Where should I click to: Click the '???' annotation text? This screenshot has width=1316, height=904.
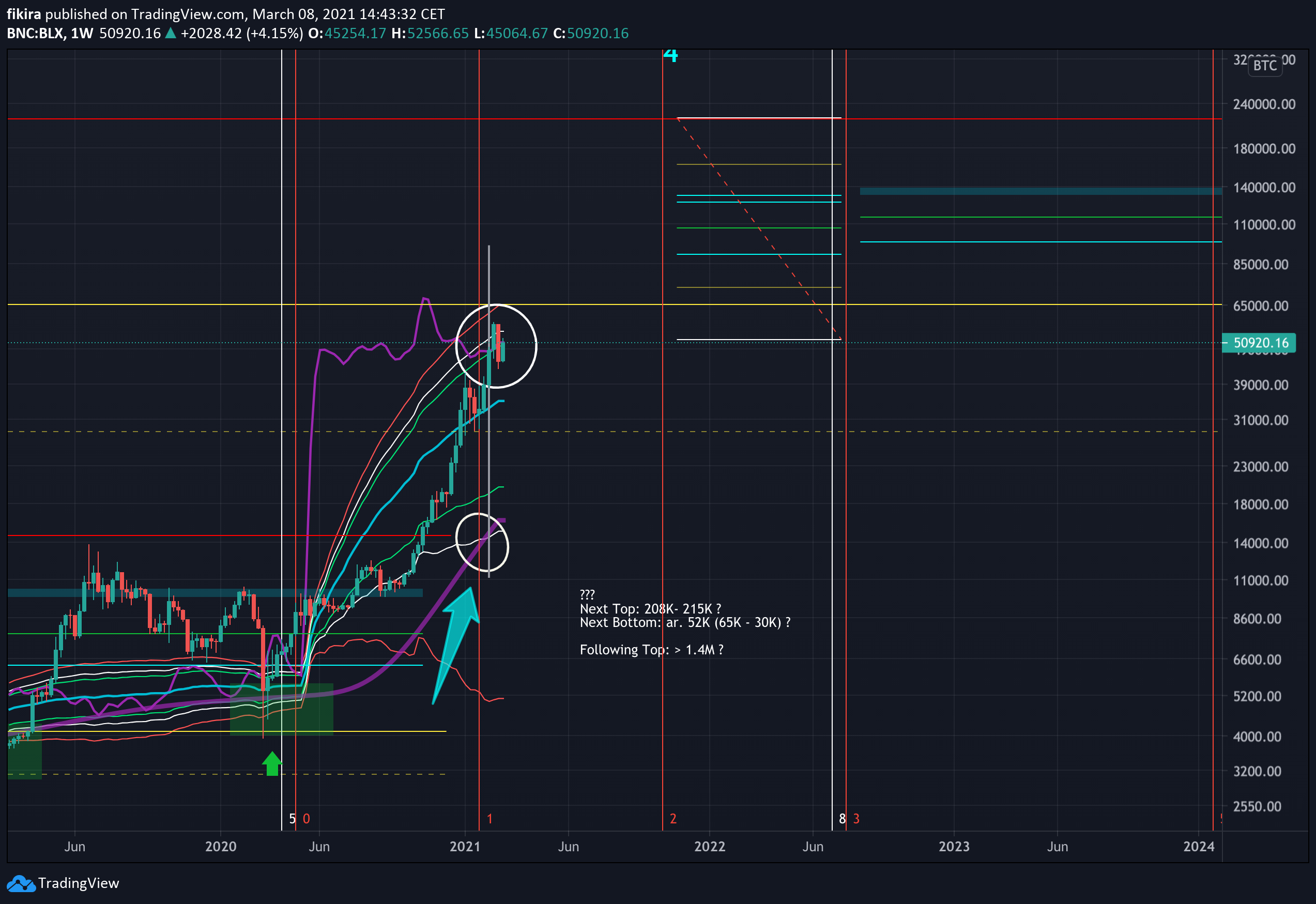tap(587, 595)
